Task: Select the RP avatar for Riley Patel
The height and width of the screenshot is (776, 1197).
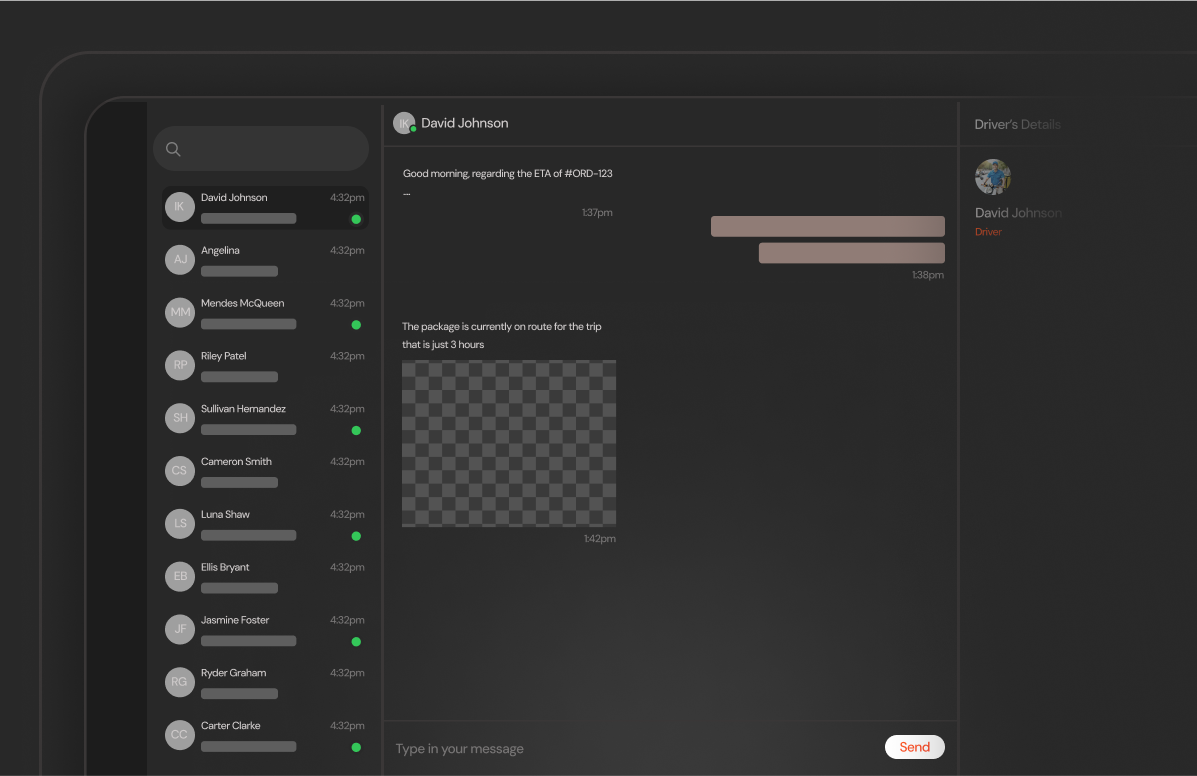Action: point(180,365)
